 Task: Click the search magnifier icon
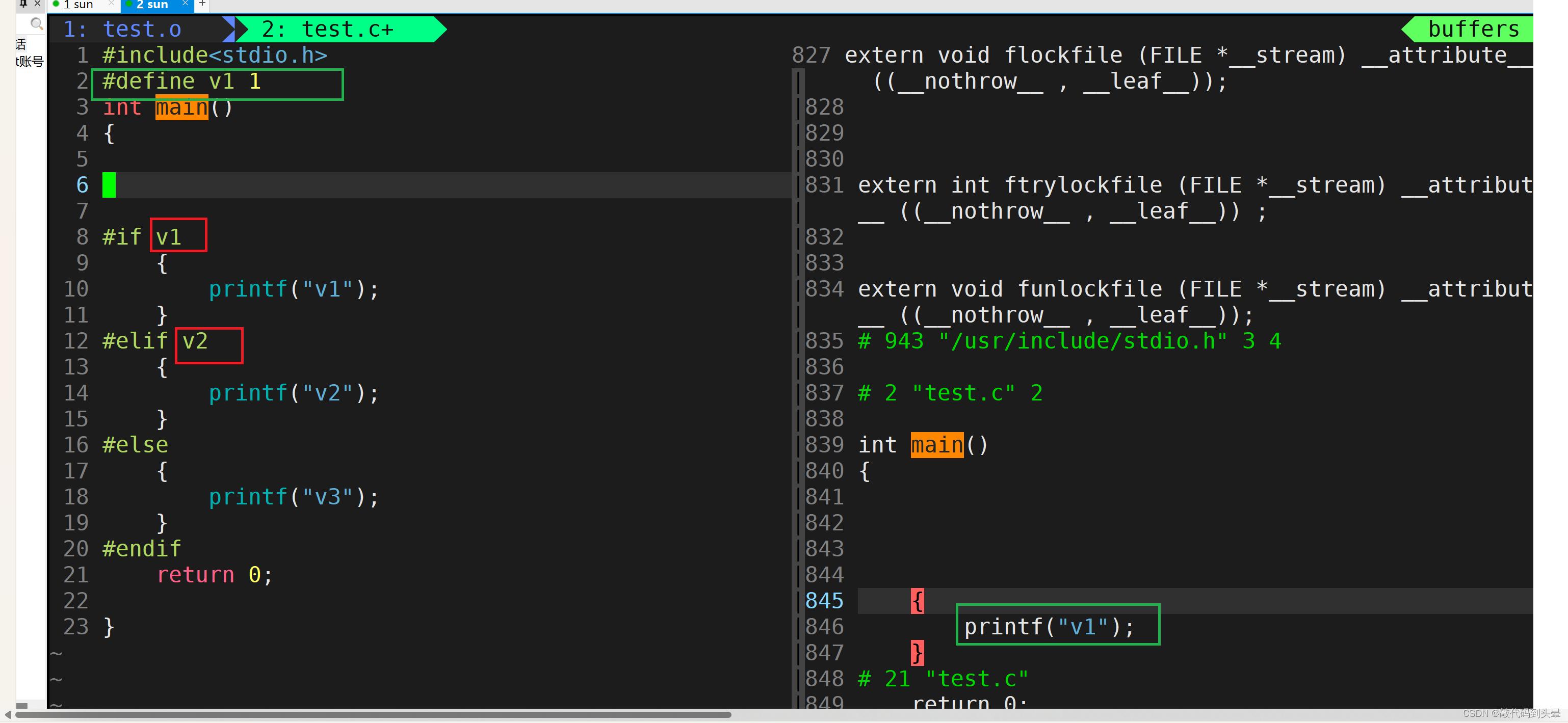[37, 24]
